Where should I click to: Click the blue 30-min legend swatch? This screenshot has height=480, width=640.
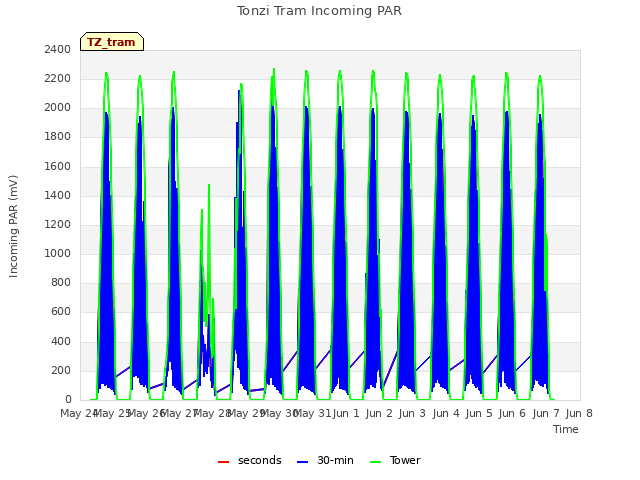click(302, 462)
